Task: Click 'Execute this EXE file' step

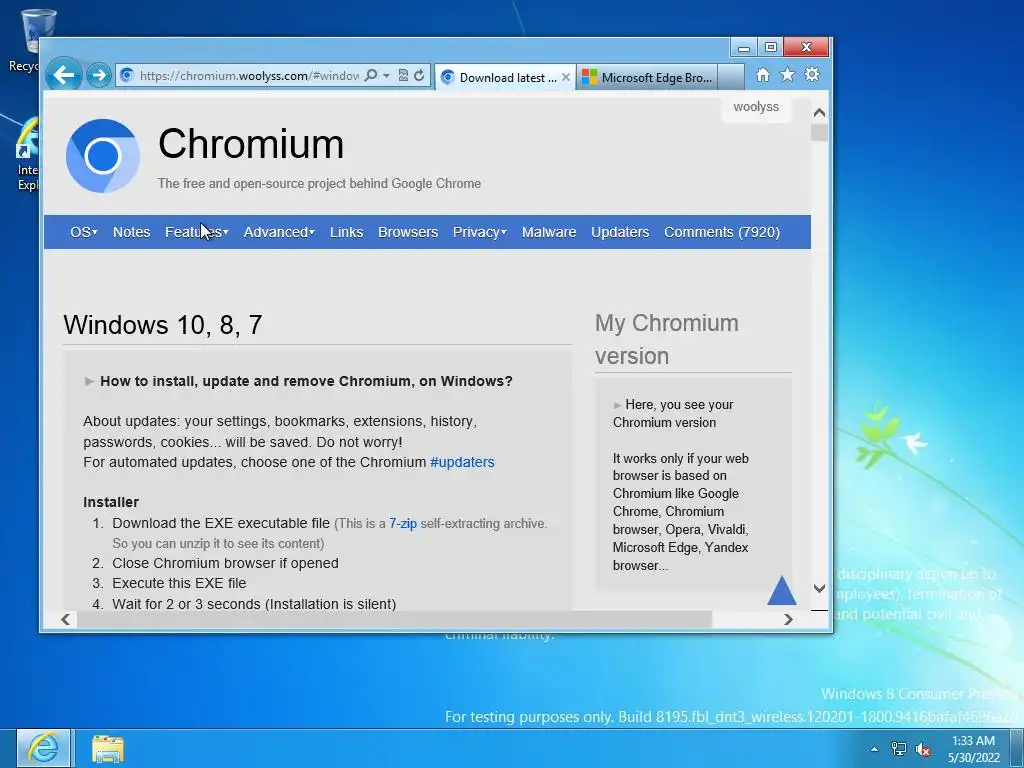Action: click(x=179, y=583)
